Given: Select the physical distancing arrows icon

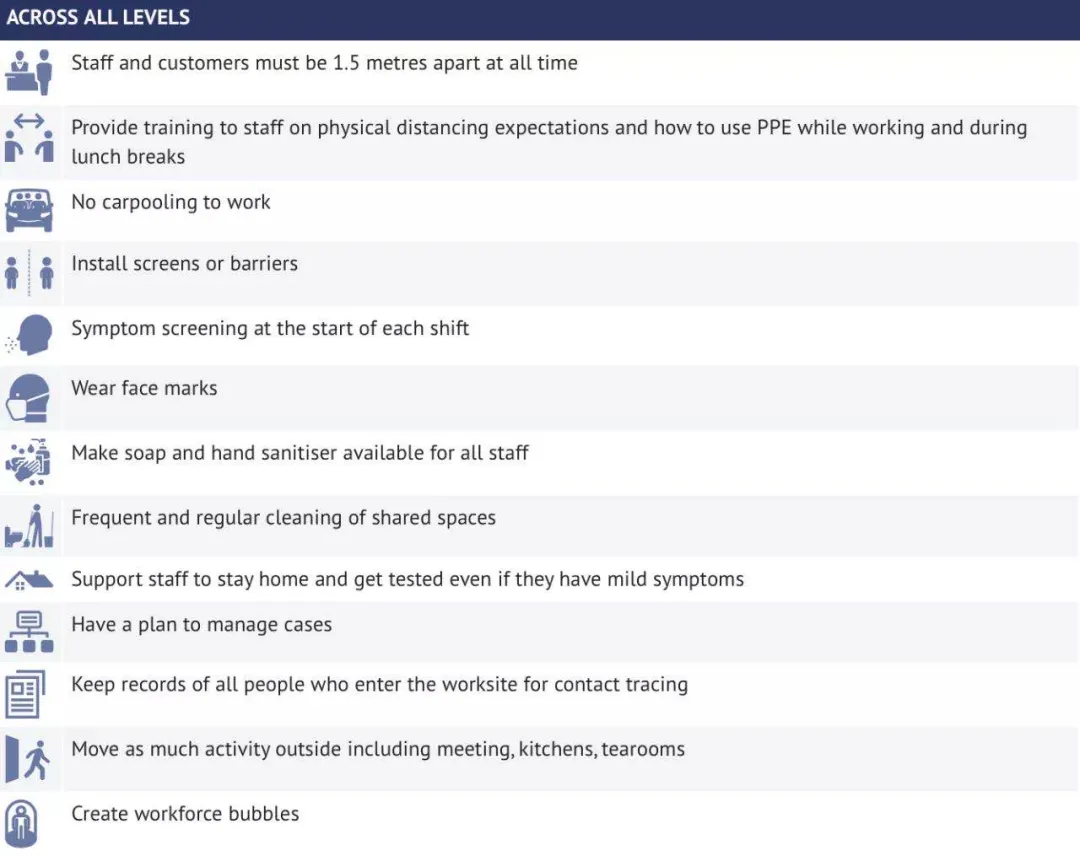Looking at the screenshot, I should [x=29, y=138].
